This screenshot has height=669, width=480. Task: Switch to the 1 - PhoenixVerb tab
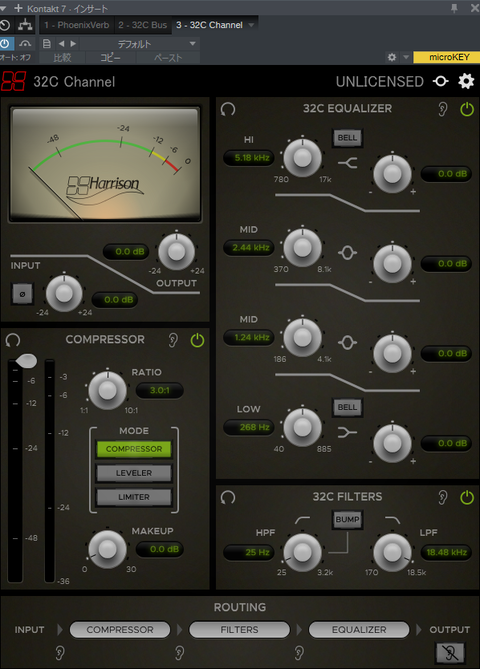[76, 25]
